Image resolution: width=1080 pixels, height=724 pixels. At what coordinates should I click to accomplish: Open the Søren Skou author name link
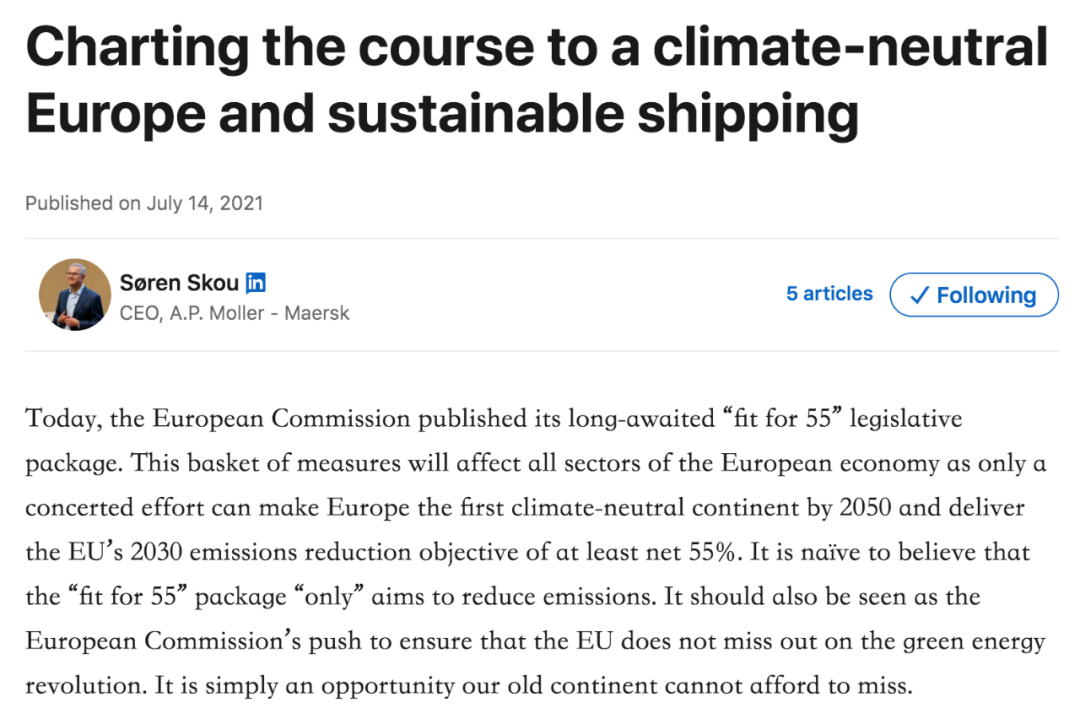pos(179,283)
